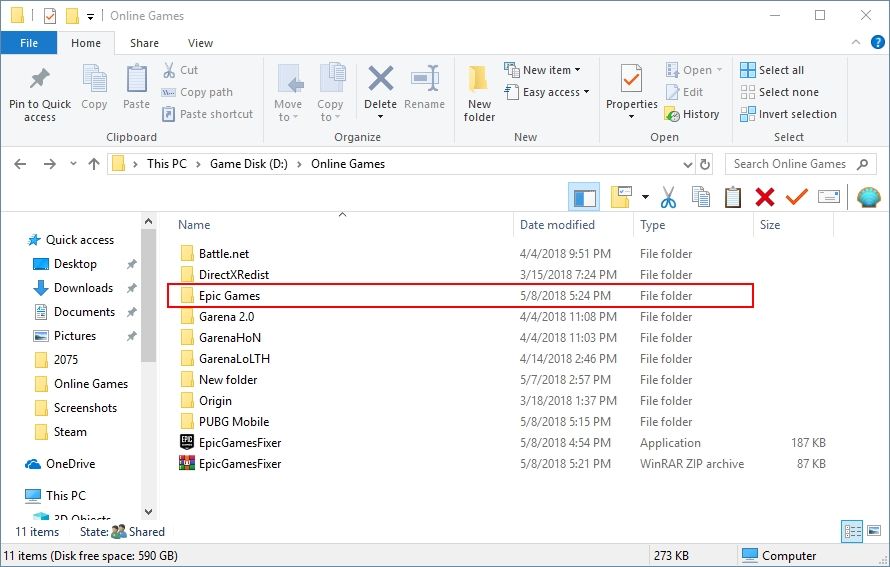Click Invert selection
The width and height of the screenshot is (890, 567).
[788, 114]
